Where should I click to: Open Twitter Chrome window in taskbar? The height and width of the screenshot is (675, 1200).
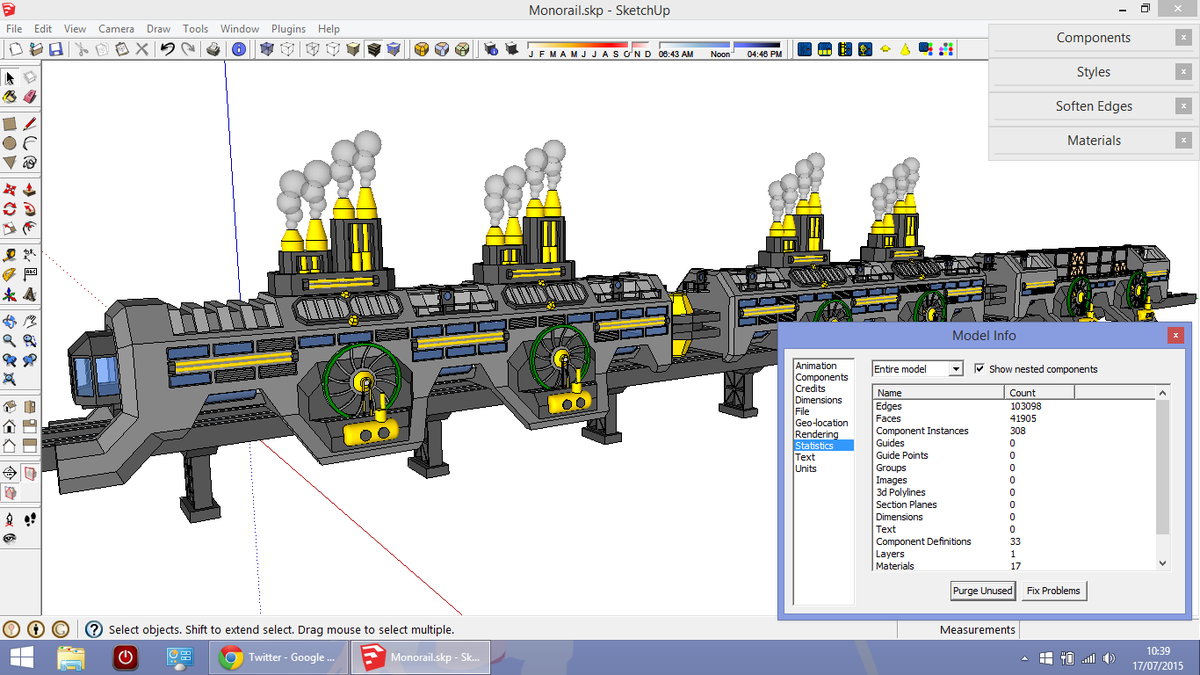tap(279, 657)
